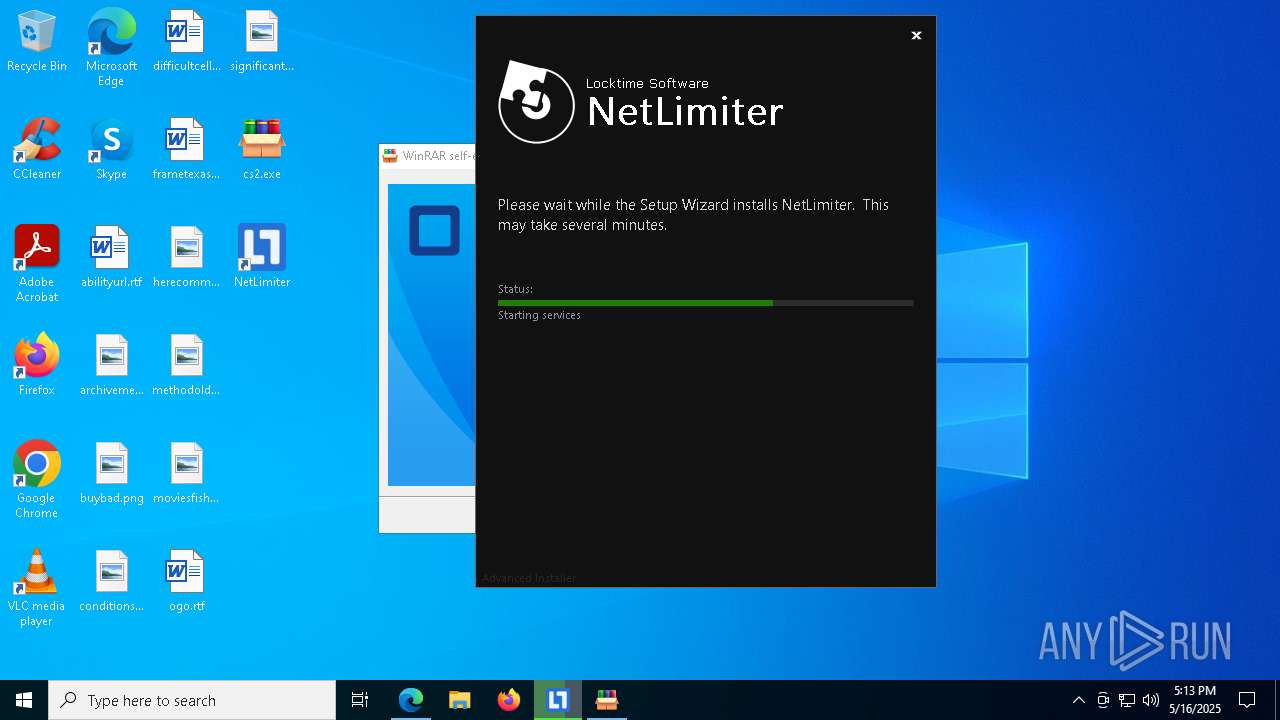Open the Windows Start menu
Viewport: 1280px width, 720px height.
pyautogui.click(x=24, y=700)
